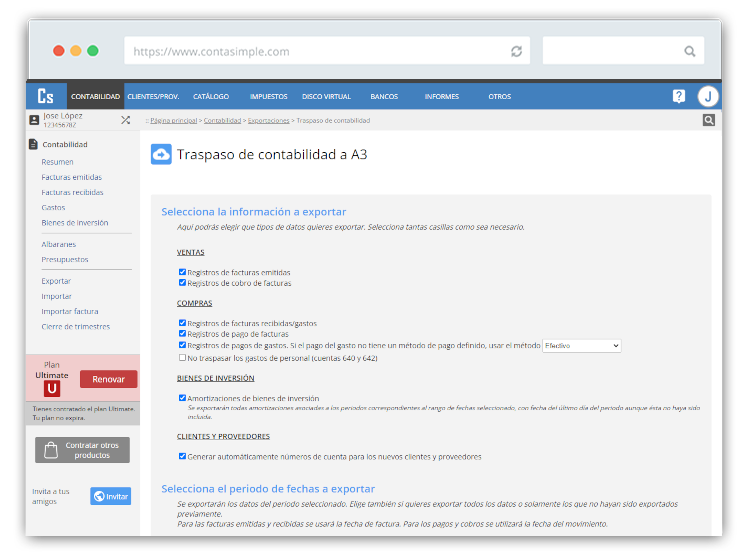Open Facturas emitidas in the sidebar
Screen dimensions: 750x552
click(x=72, y=177)
